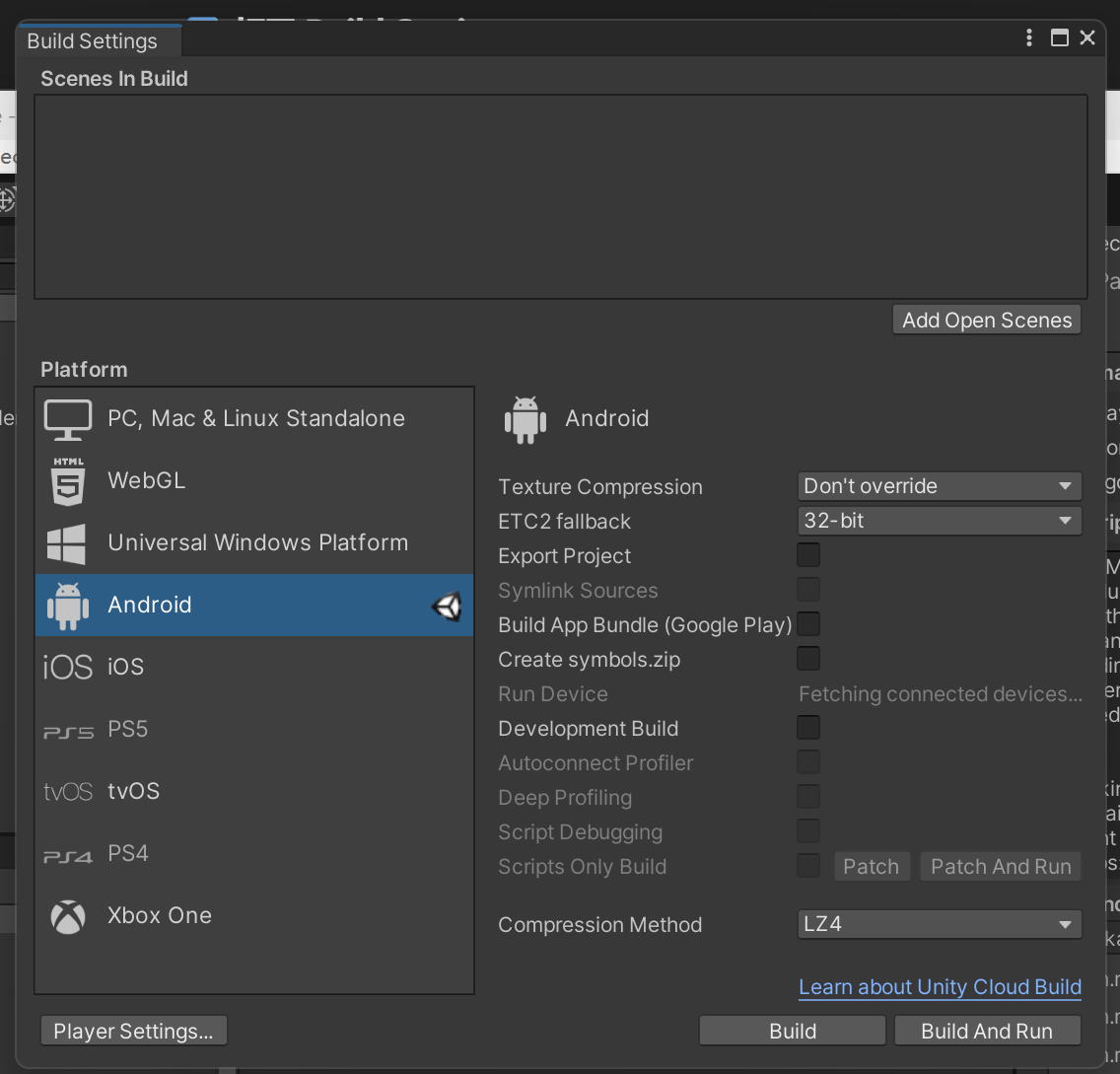Click the Build Settings tab
This screenshot has height=1074, width=1120.
click(93, 41)
